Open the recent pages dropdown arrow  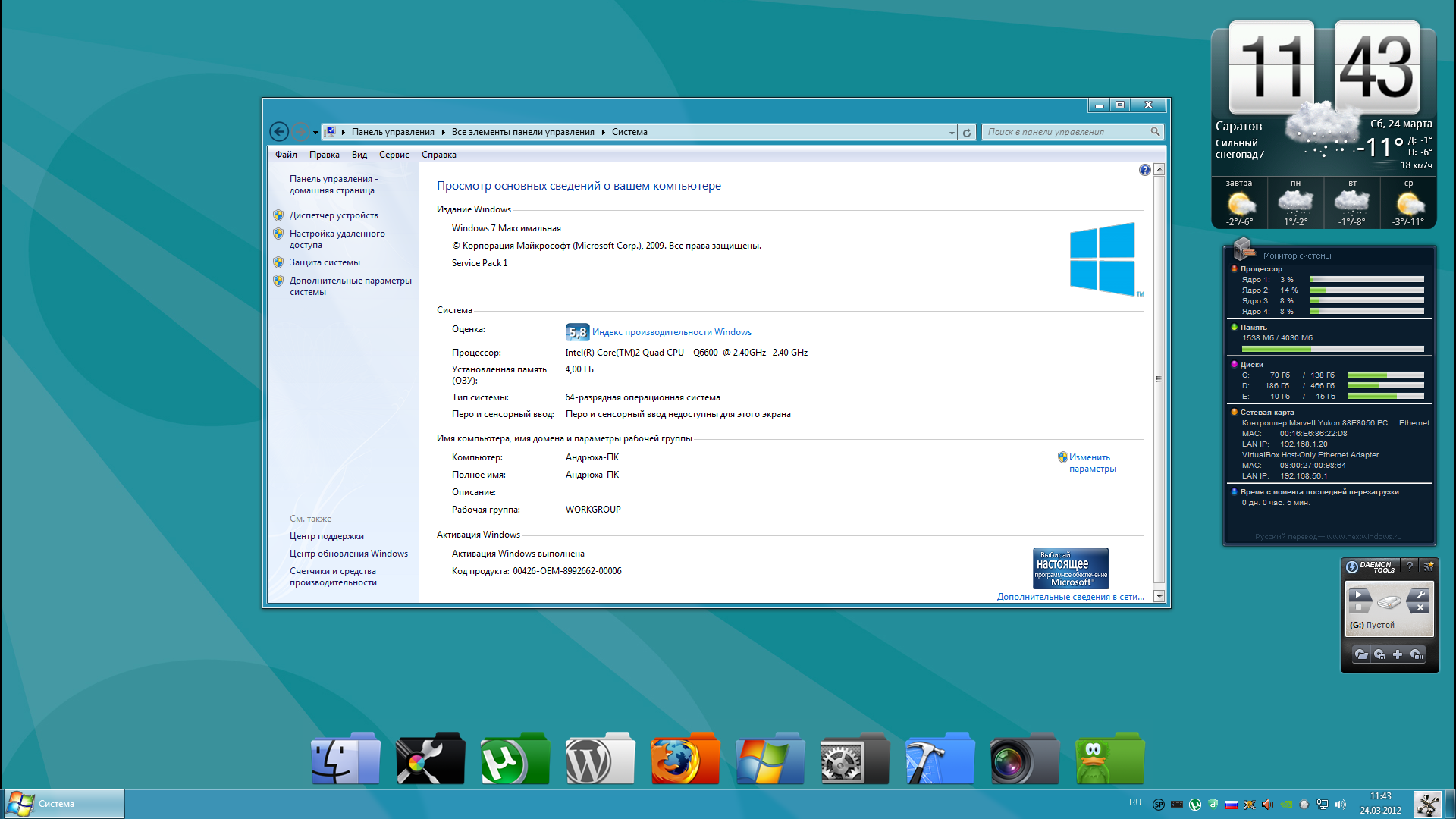315,132
